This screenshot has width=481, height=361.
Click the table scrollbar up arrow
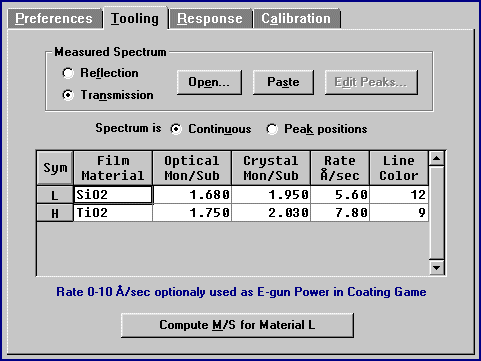coord(436,158)
